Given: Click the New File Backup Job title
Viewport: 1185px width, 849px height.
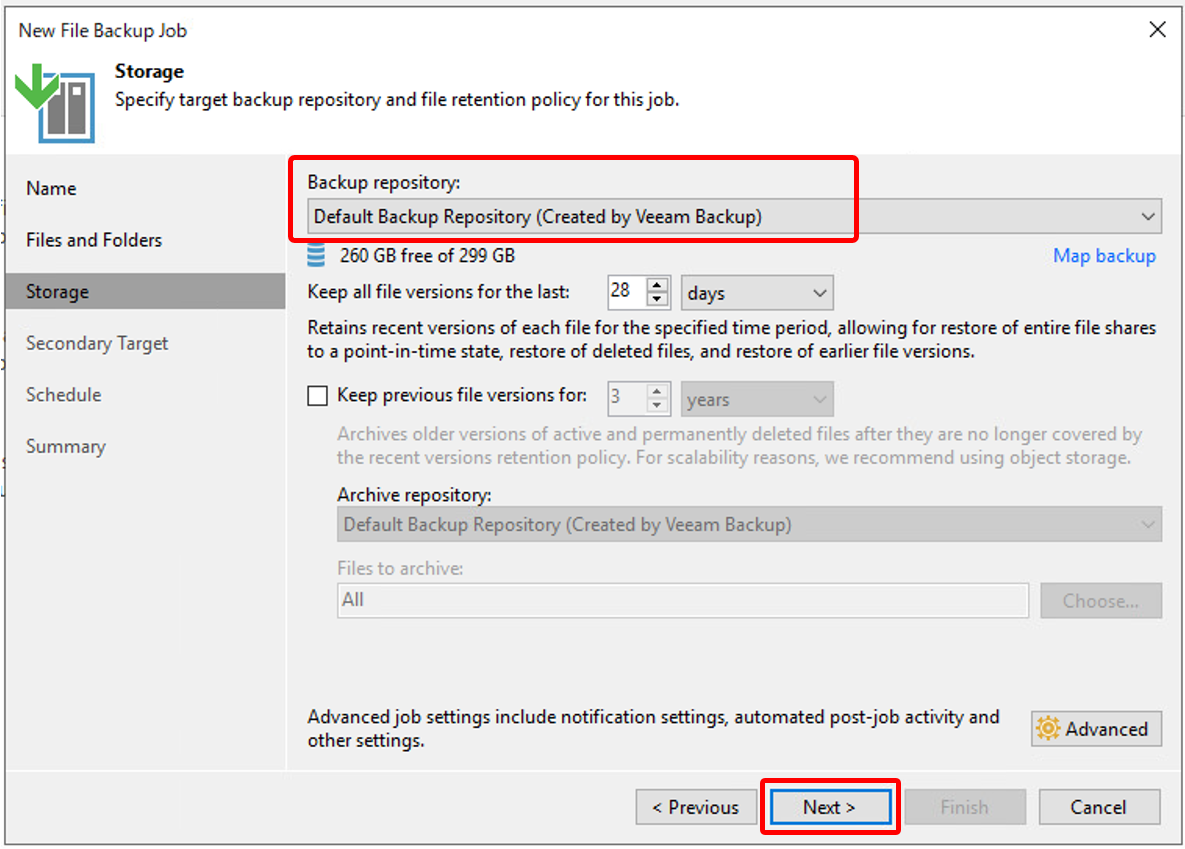Looking at the screenshot, I should tap(103, 31).
